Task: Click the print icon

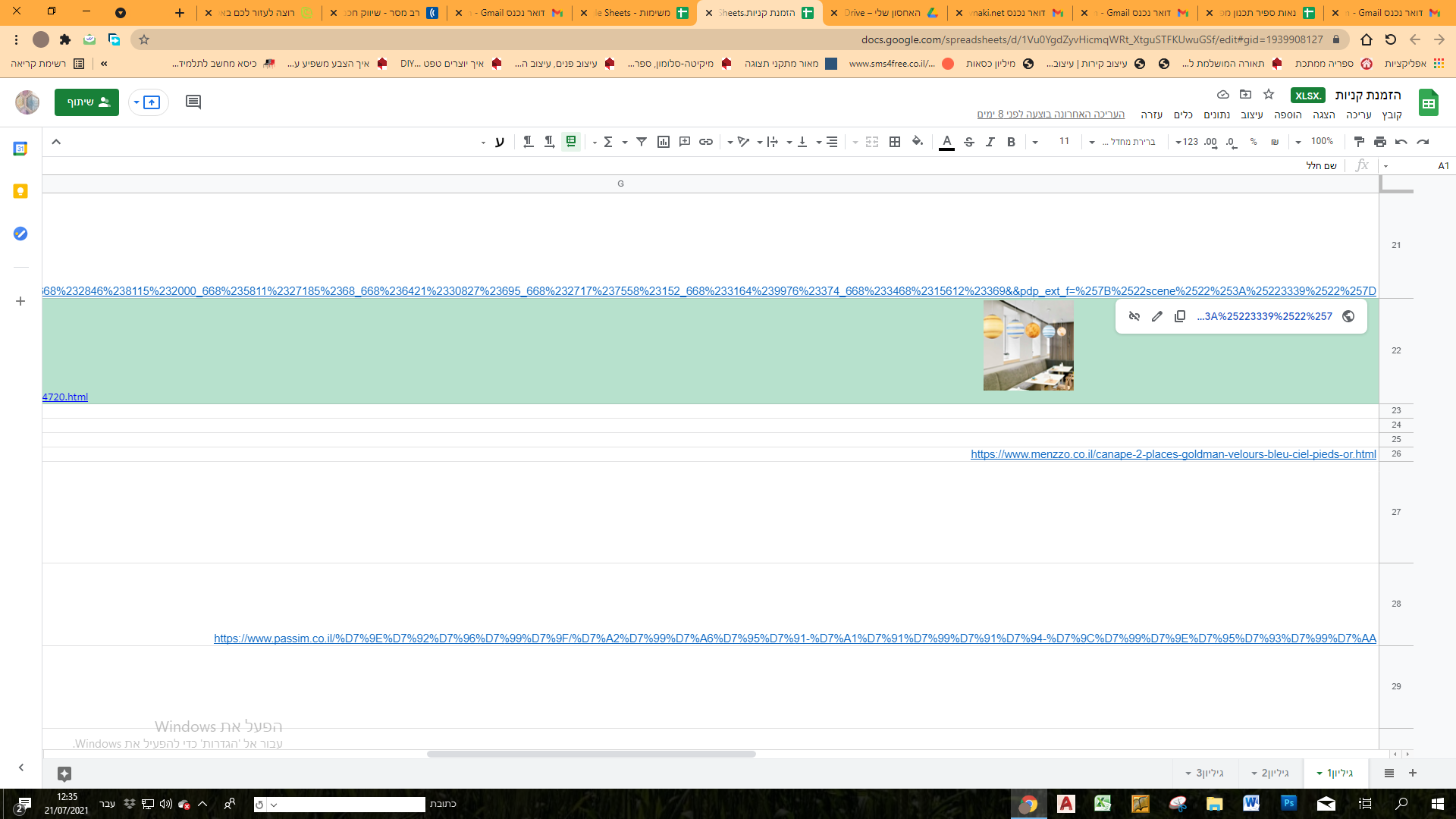Action: pos(1379,142)
